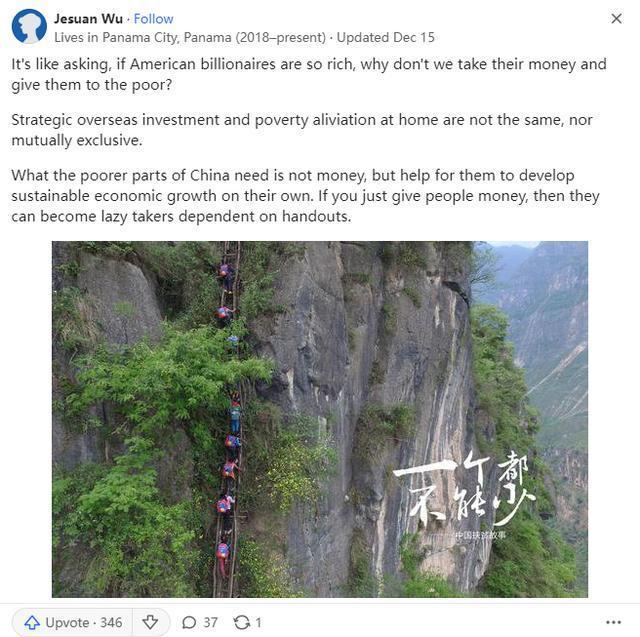The width and height of the screenshot is (640, 637).
Task: Click the share count 1
Action: pyautogui.click(x=258, y=622)
